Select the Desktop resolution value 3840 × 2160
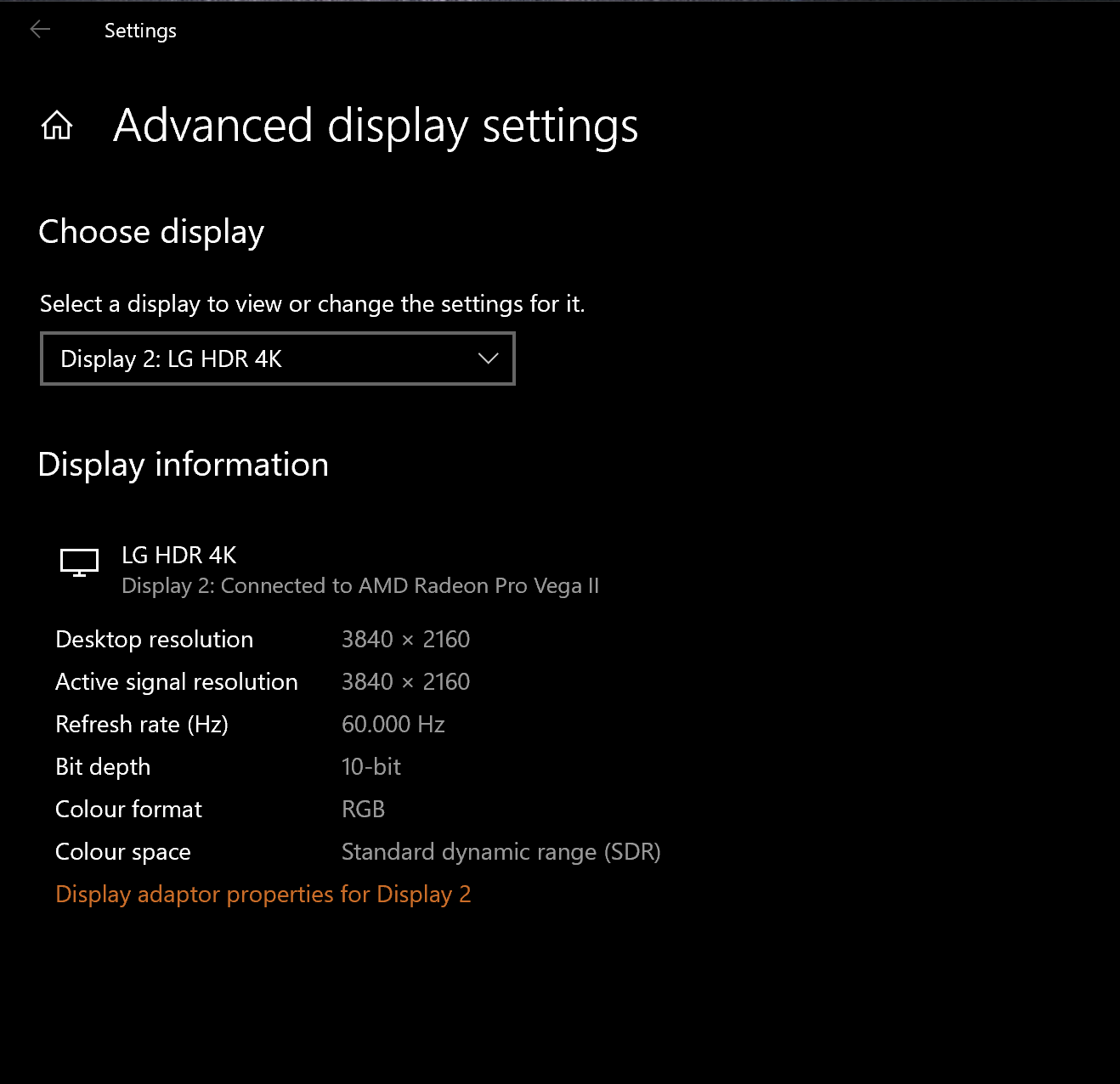Image resolution: width=1120 pixels, height=1084 pixels. coord(405,639)
